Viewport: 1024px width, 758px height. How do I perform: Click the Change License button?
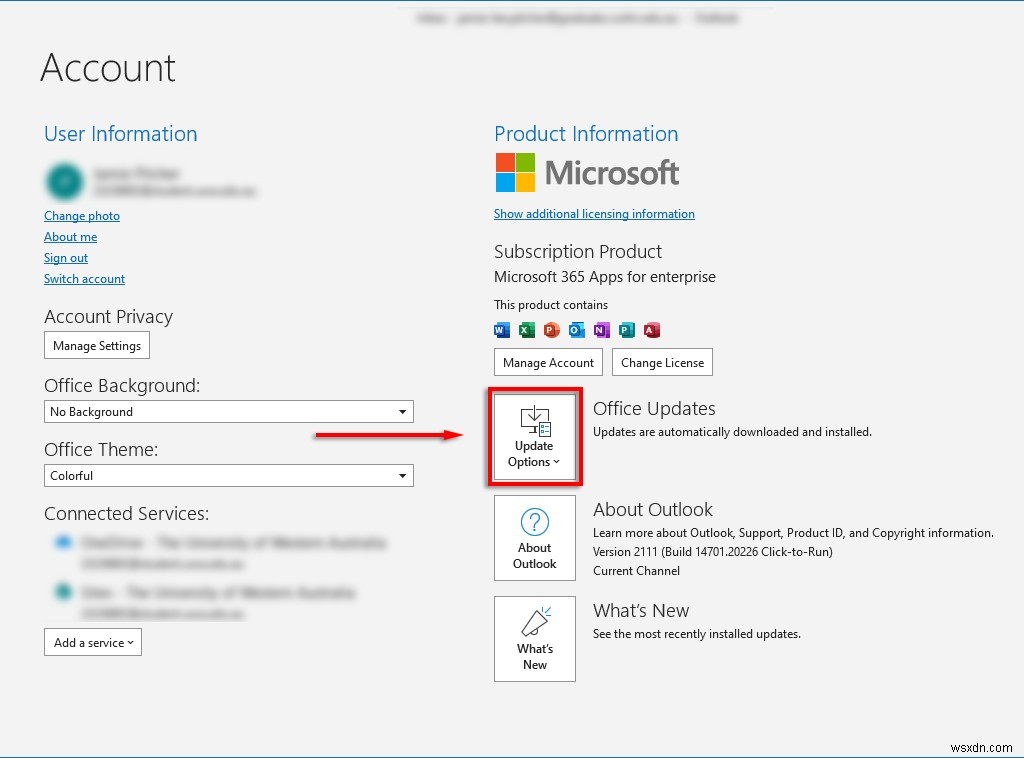coord(662,362)
